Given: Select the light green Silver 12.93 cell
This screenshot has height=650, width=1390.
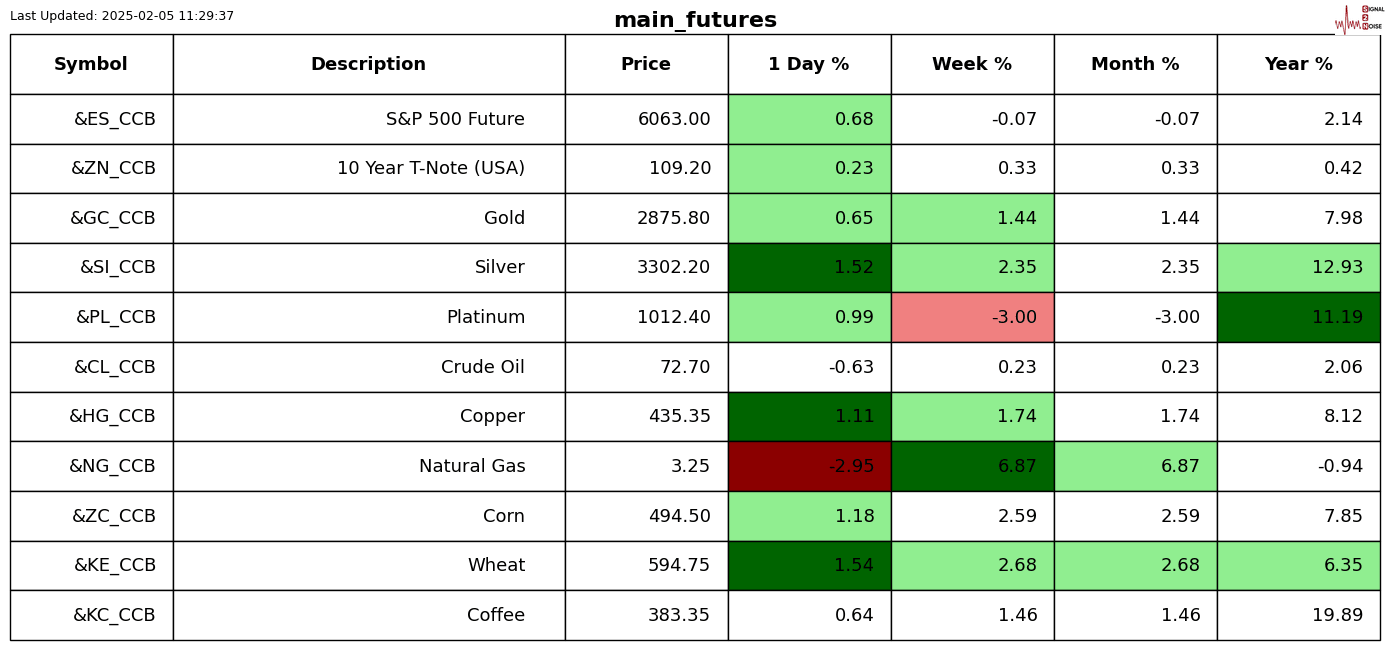Looking at the screenshot, I should 1298,268.
